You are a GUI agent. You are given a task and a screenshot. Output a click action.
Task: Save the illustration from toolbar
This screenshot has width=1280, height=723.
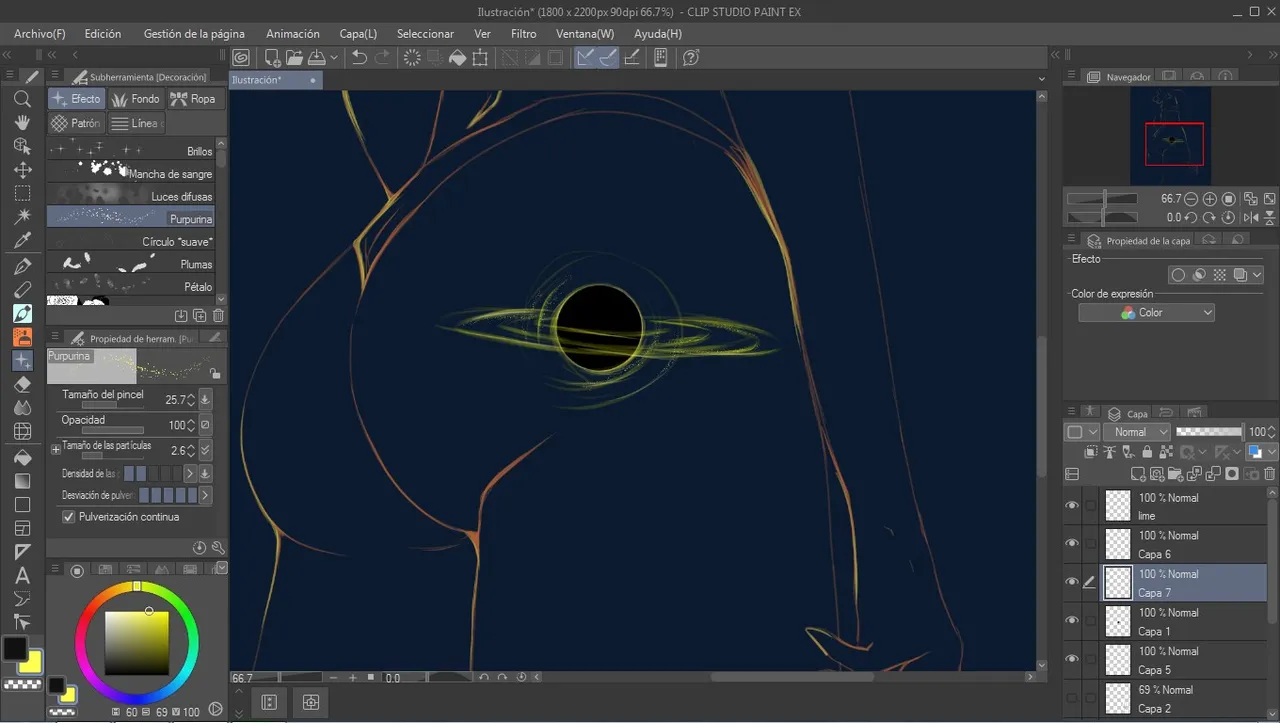click(x=316, y=58)
